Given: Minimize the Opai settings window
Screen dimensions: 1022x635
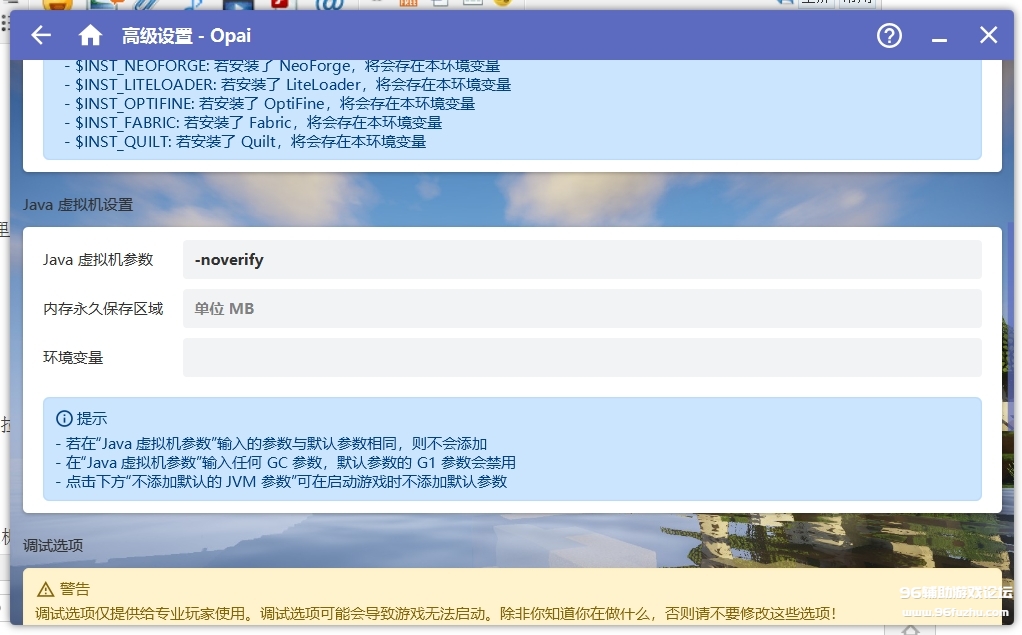Looking at the screenshot, I should pyautogui.click(x=939, y=36).
